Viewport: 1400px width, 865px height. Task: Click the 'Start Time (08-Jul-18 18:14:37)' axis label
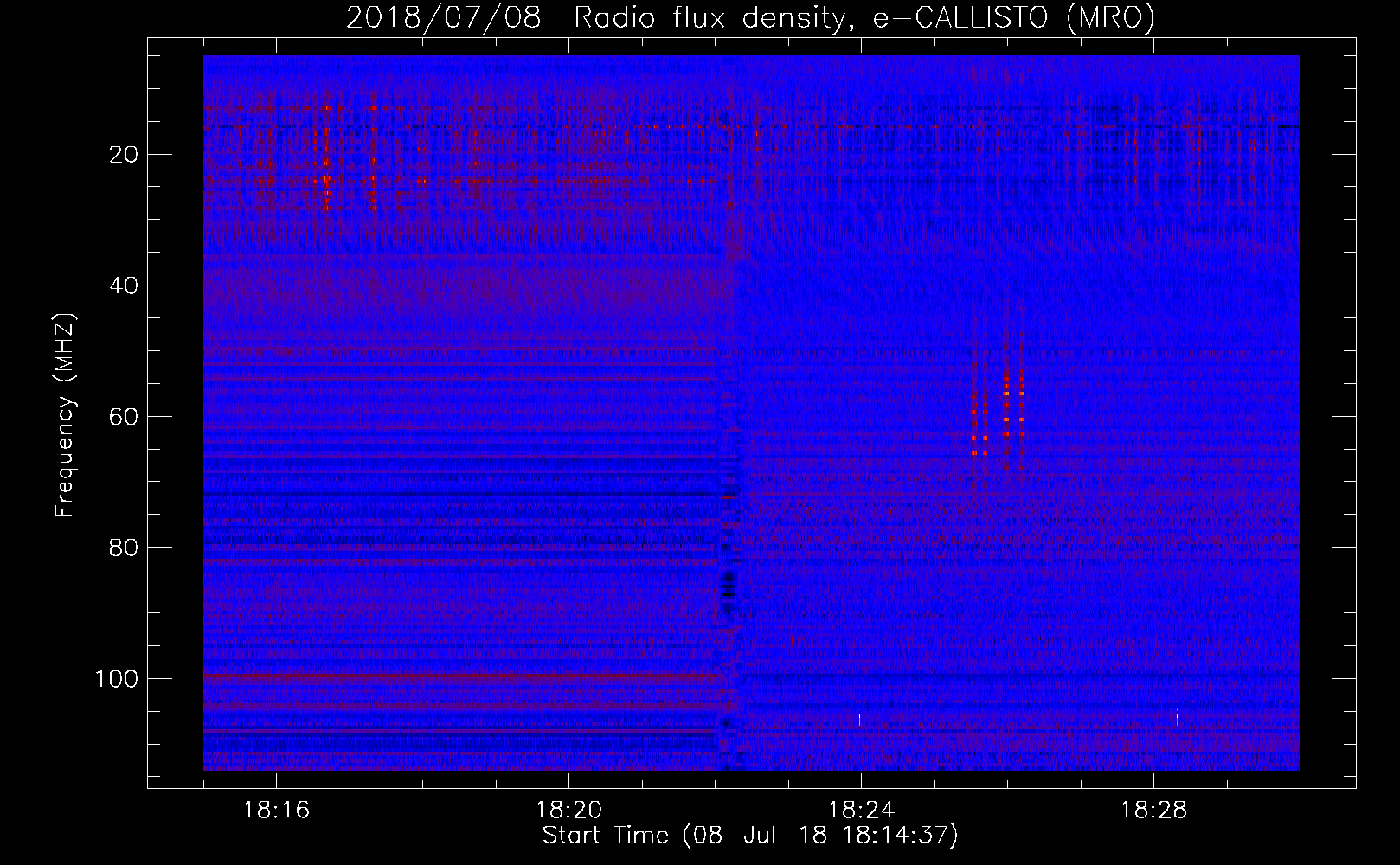[x=750, y=836]
